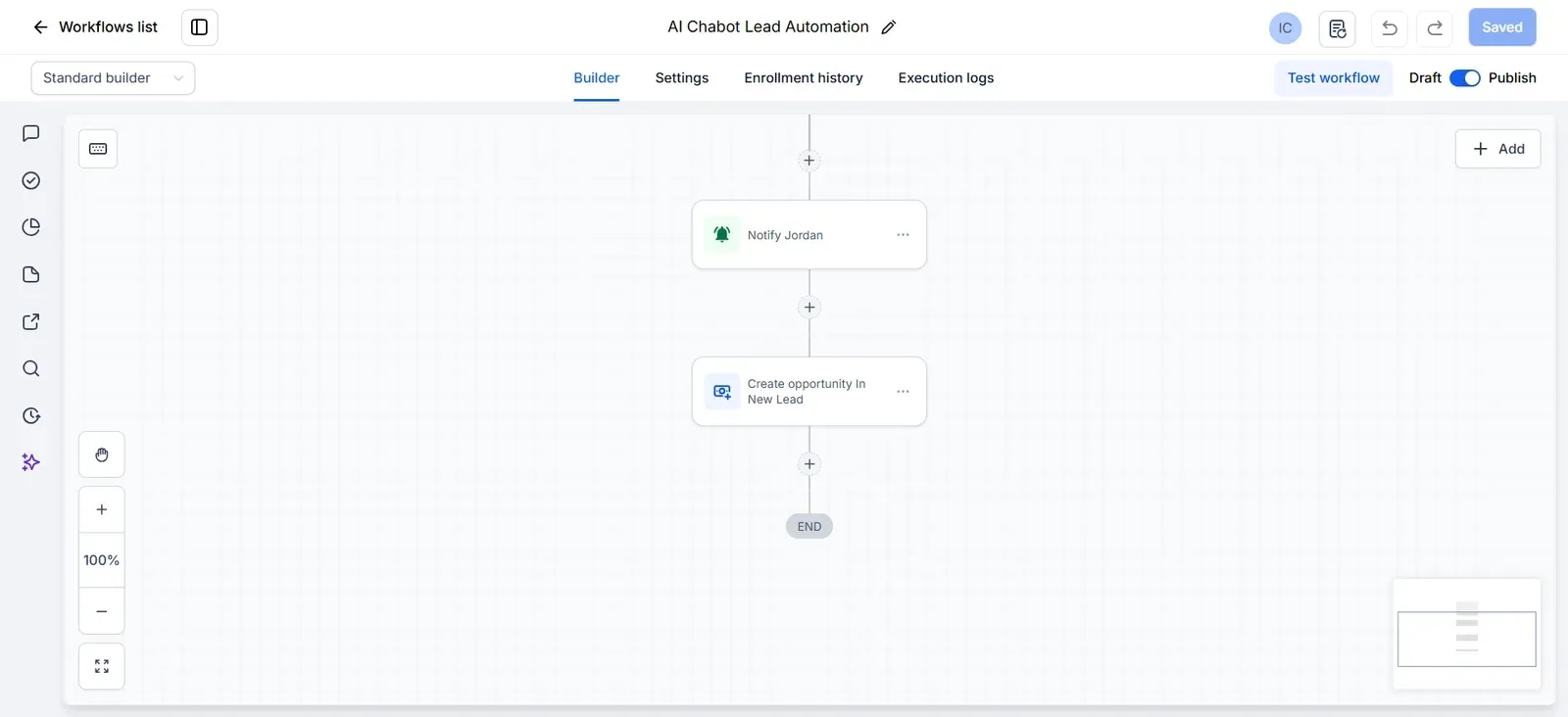This screenshot has height=717, width=1568.
Task: Undo the last change
Action: [x=1390, y=28]
